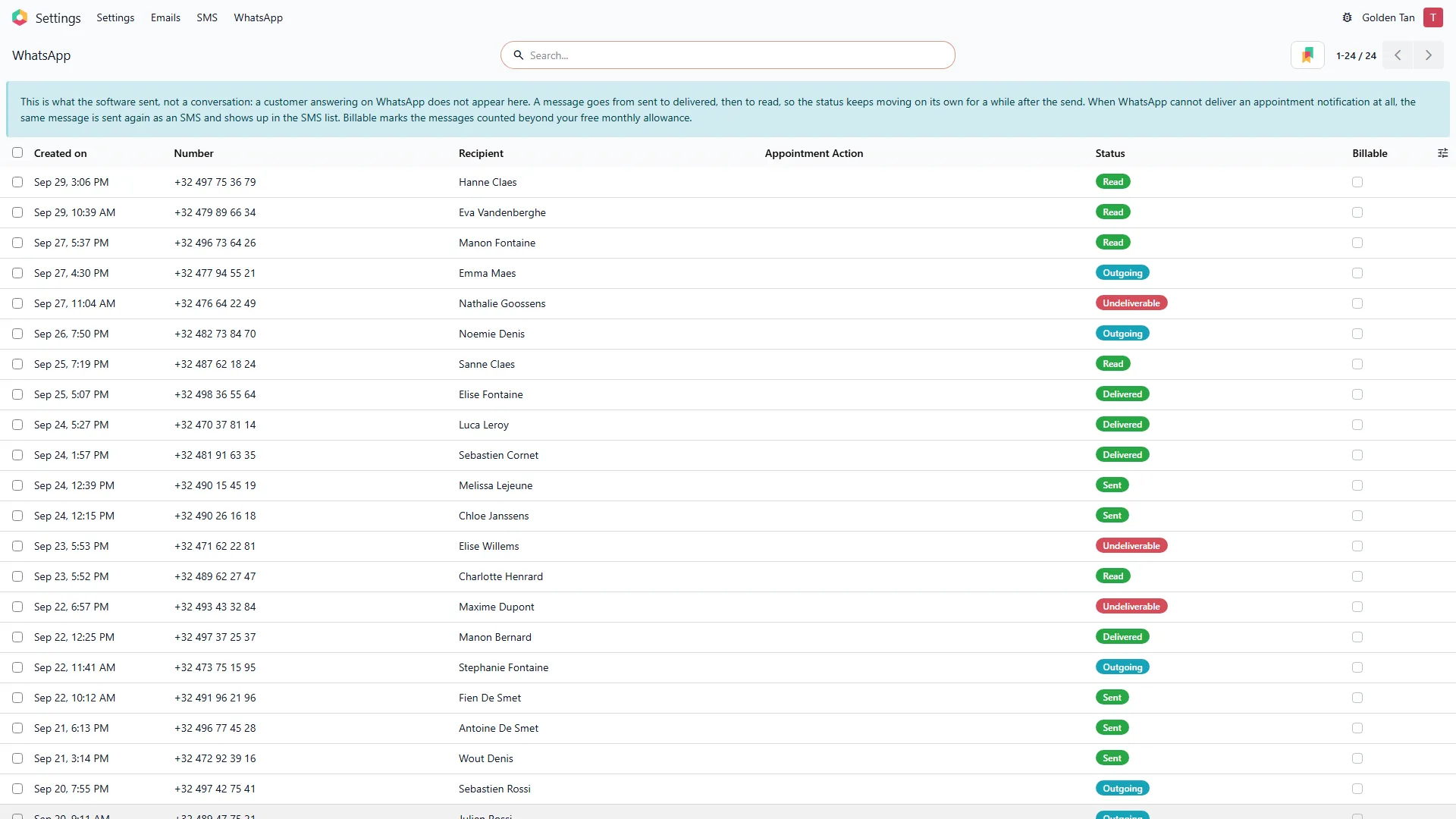Click the Search input field

(728, 55)
